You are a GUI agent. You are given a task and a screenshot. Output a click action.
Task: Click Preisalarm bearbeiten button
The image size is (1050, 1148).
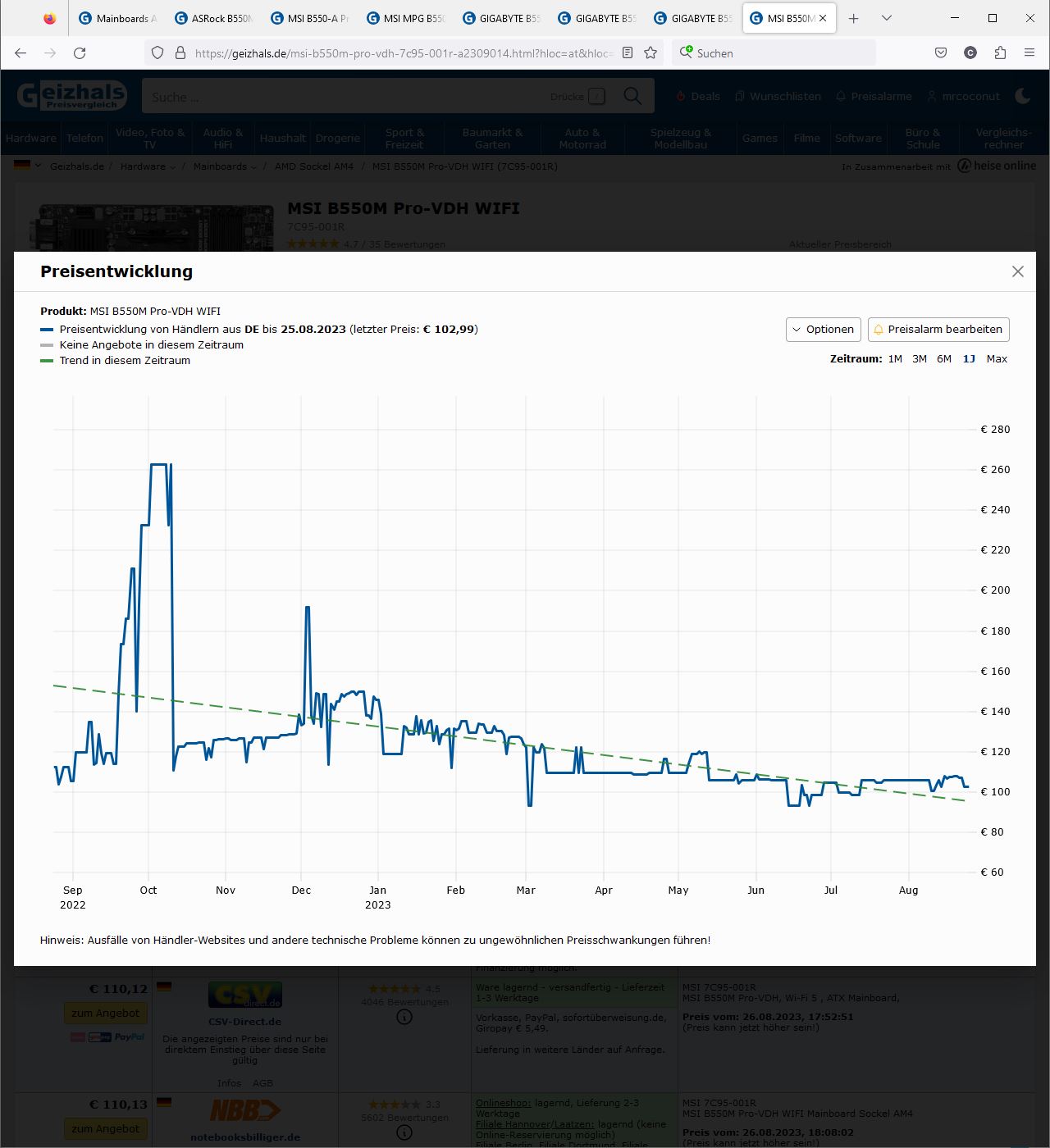coord(938,330)
